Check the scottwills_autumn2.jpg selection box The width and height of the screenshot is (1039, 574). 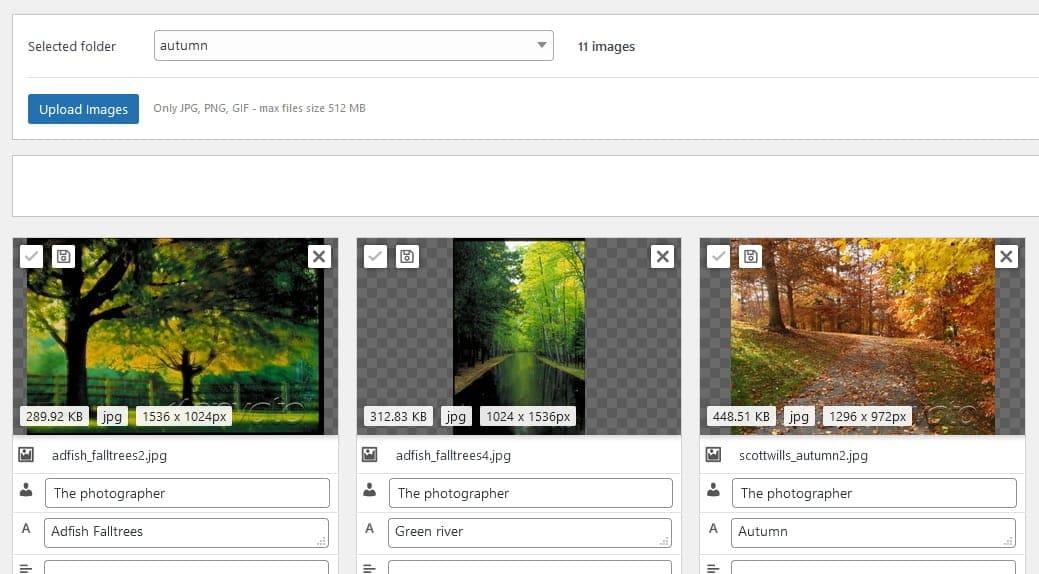(718, 257)
